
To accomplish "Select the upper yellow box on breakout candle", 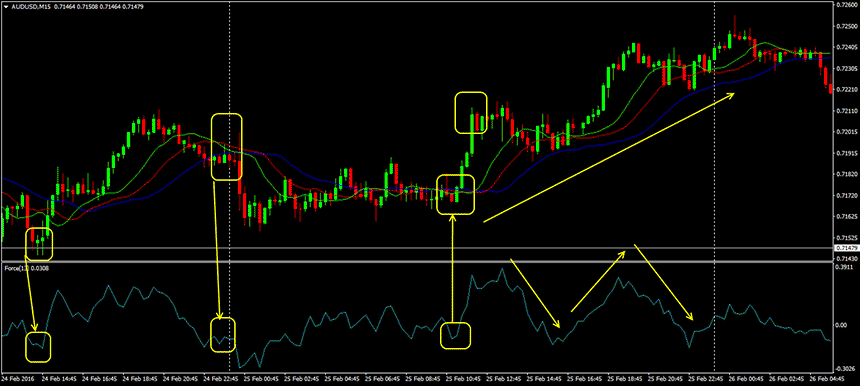I will click(x=471, y=112).
